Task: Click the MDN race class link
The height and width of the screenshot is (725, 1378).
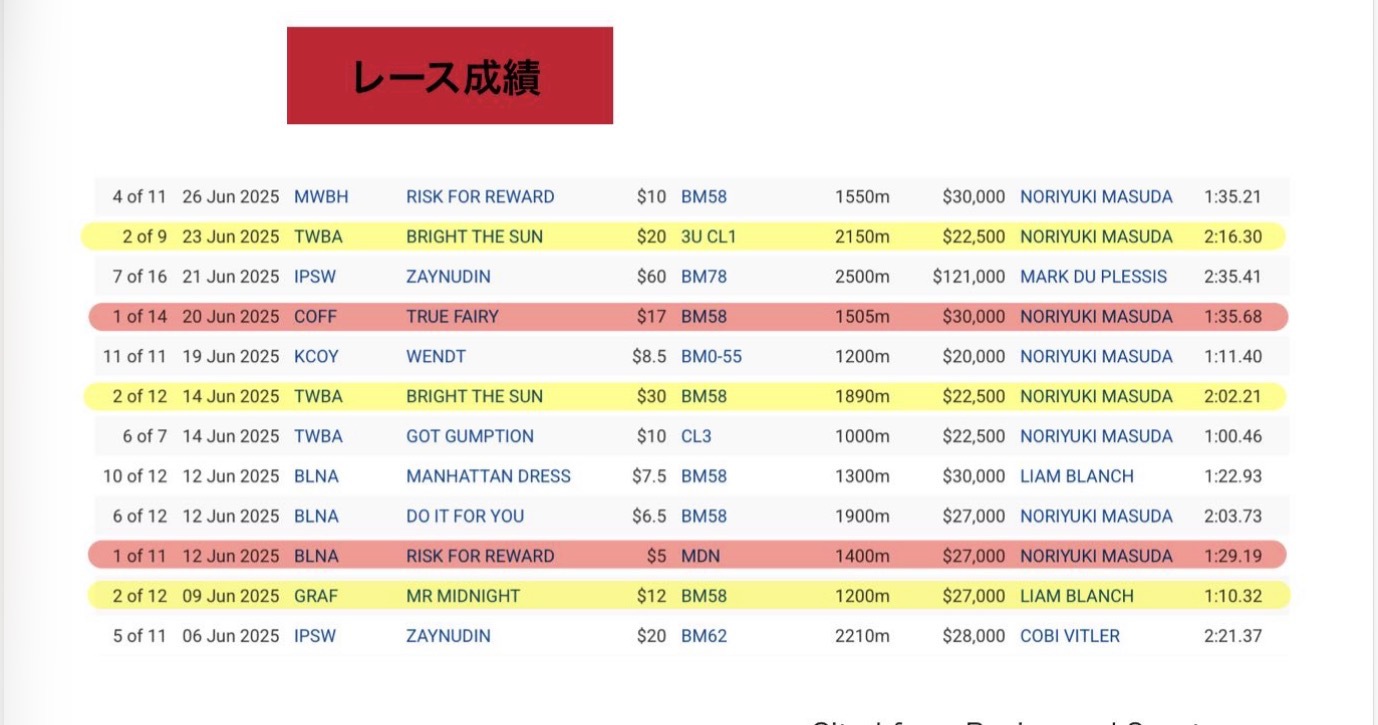Action: coord(700,557)
